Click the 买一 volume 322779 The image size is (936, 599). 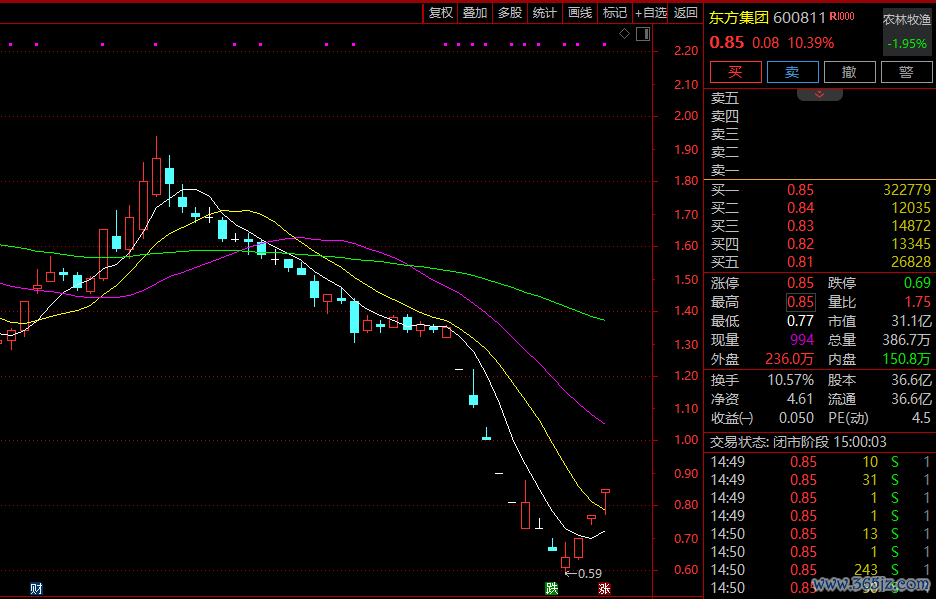click(x=907, y=190)
